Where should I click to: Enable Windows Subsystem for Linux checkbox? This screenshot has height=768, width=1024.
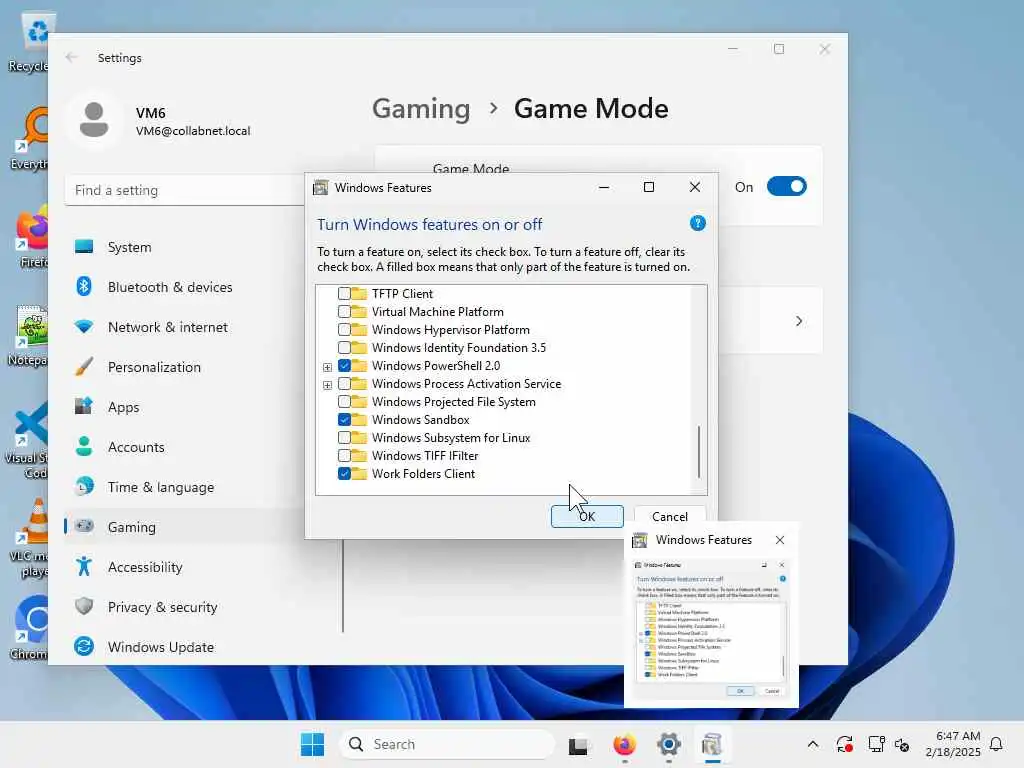coord(344,438)
